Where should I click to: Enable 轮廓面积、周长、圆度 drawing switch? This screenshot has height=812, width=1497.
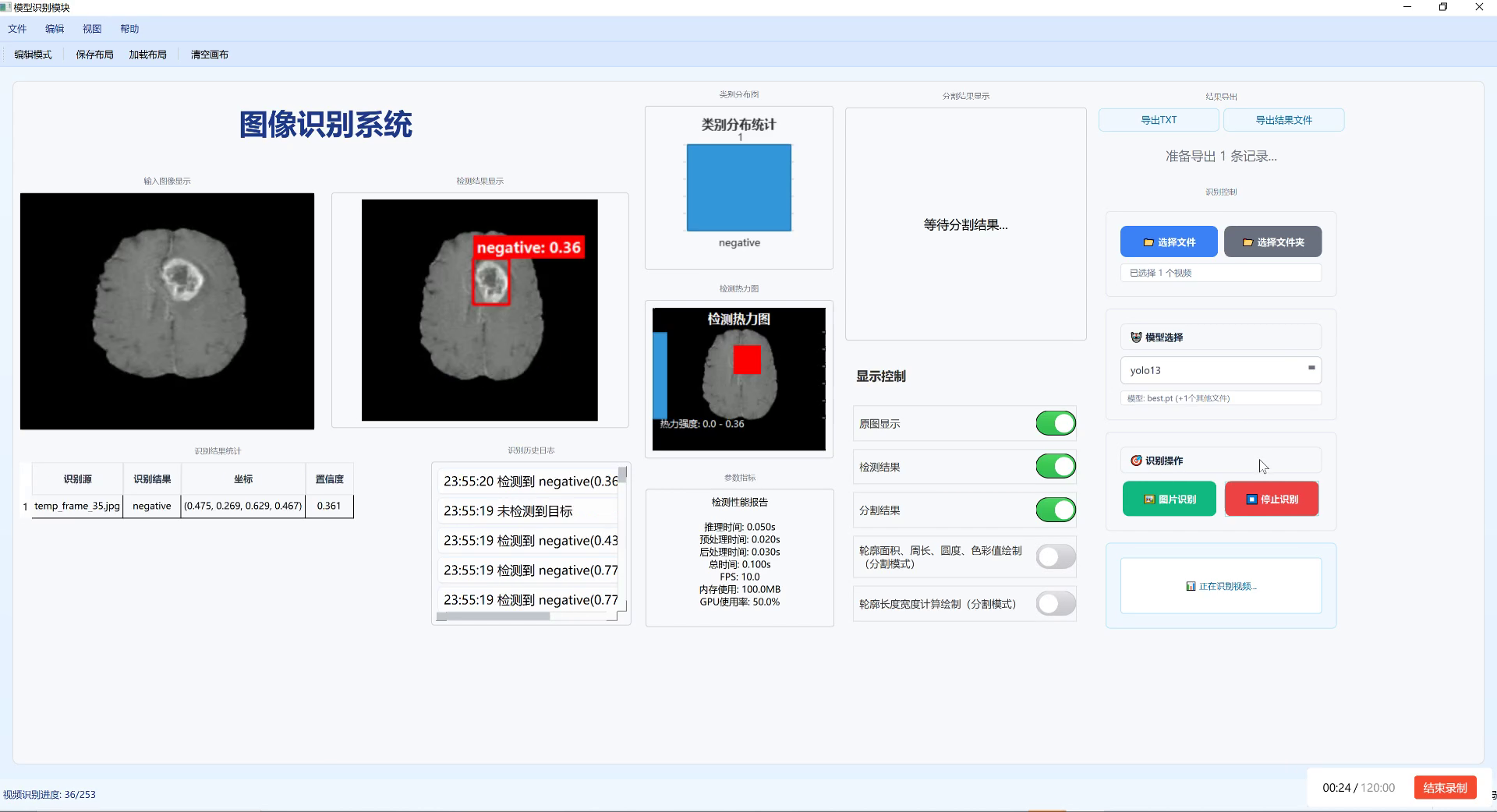pyautogui.click(x=1056, y=556)
